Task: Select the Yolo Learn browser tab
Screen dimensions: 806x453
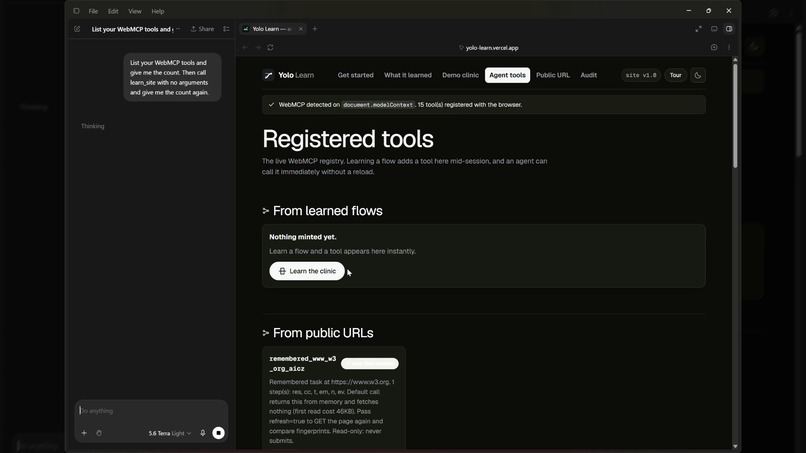Action: point(272,29)
